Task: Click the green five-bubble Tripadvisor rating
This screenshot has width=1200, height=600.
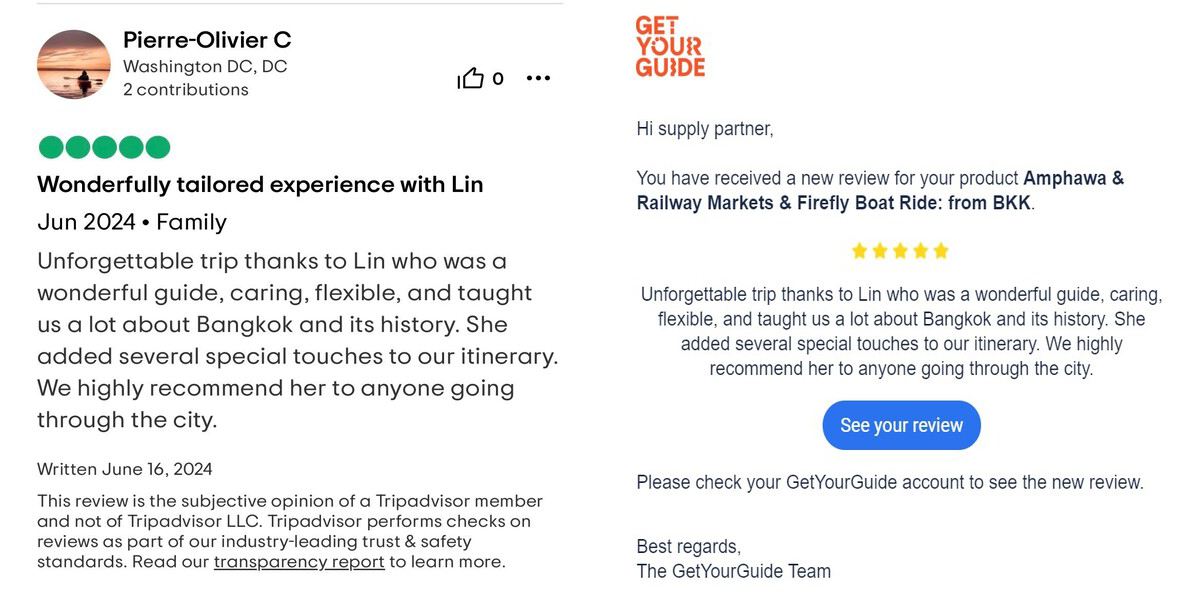Action: (104, 148)
